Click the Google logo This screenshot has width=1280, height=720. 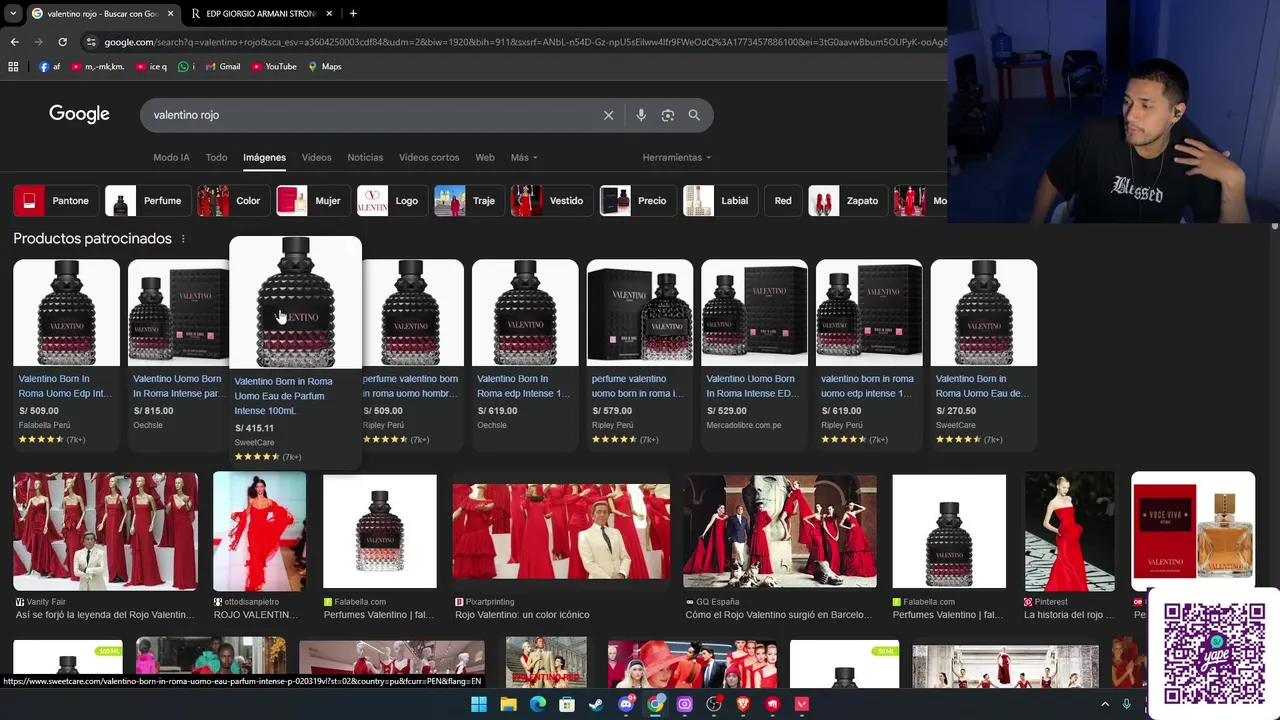click(x=79, y=114)
